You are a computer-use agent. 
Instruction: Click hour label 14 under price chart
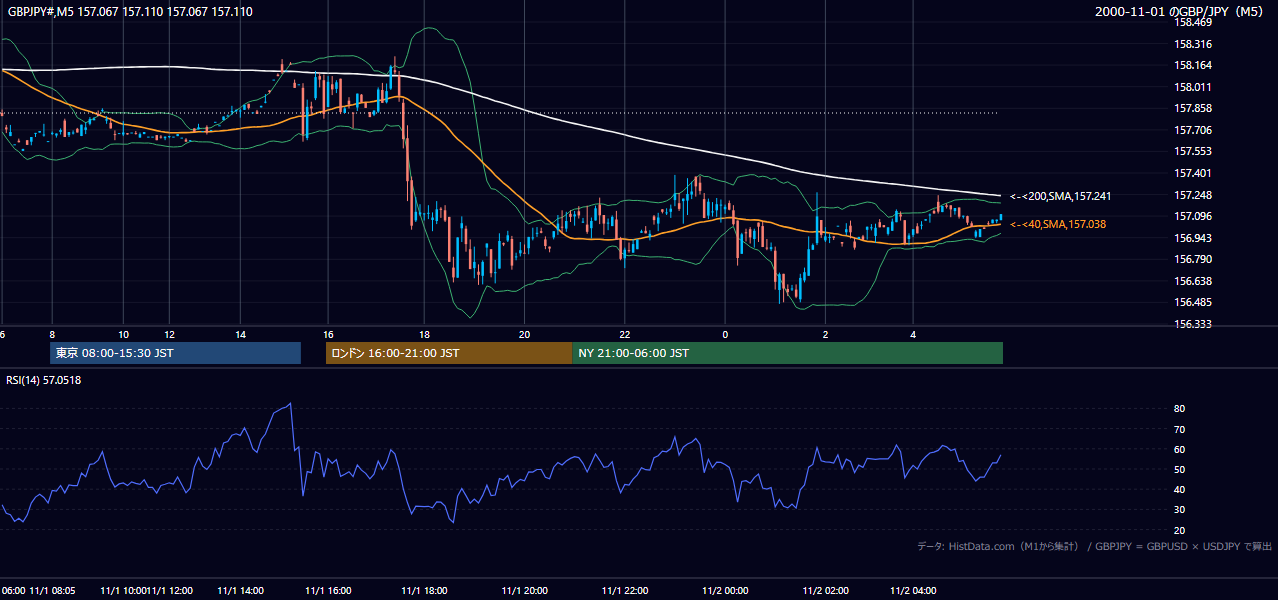[x=241, y=334]
